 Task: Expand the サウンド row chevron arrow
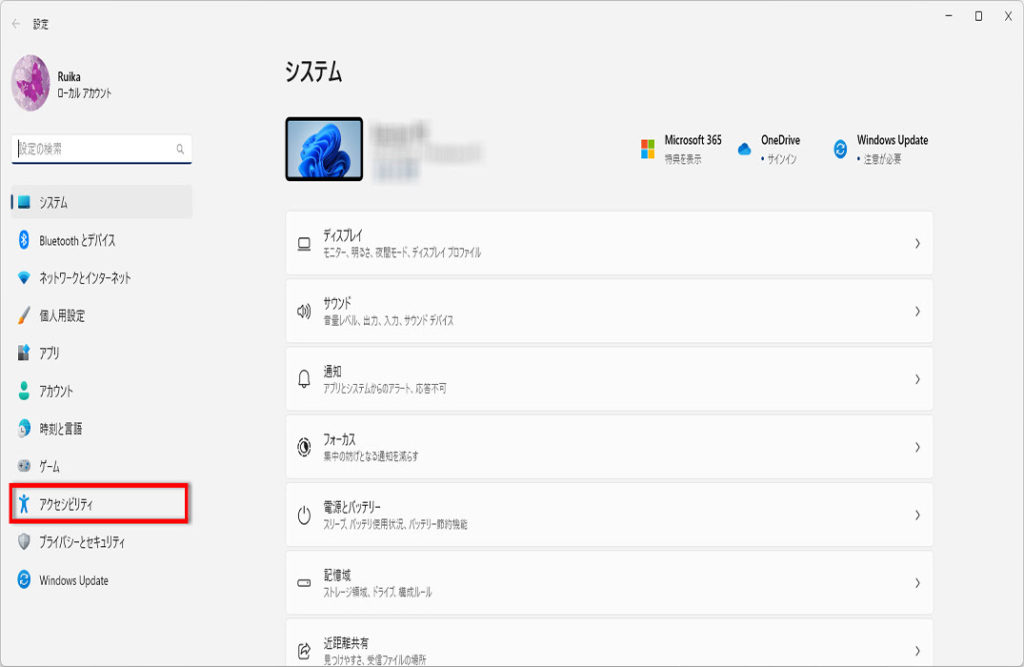point(916,311)
